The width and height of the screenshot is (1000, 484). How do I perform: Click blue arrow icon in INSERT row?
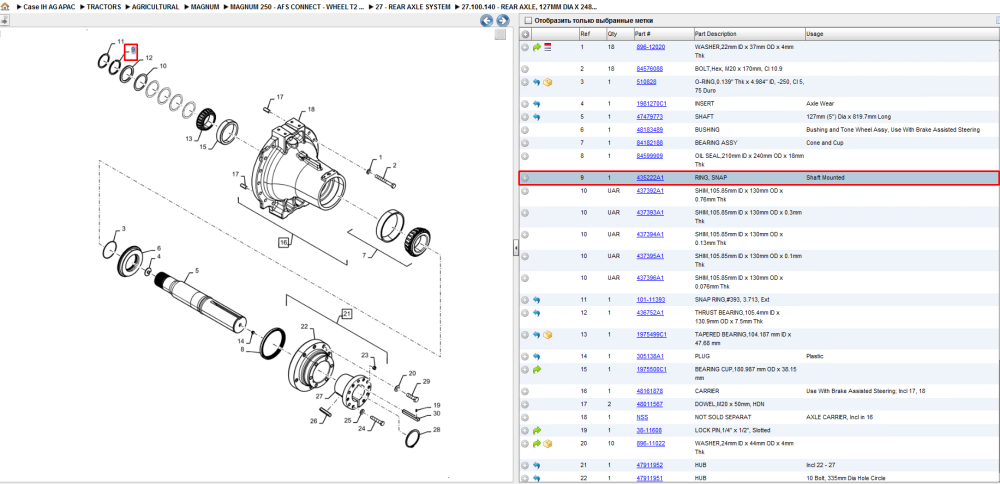pos(537,103)
